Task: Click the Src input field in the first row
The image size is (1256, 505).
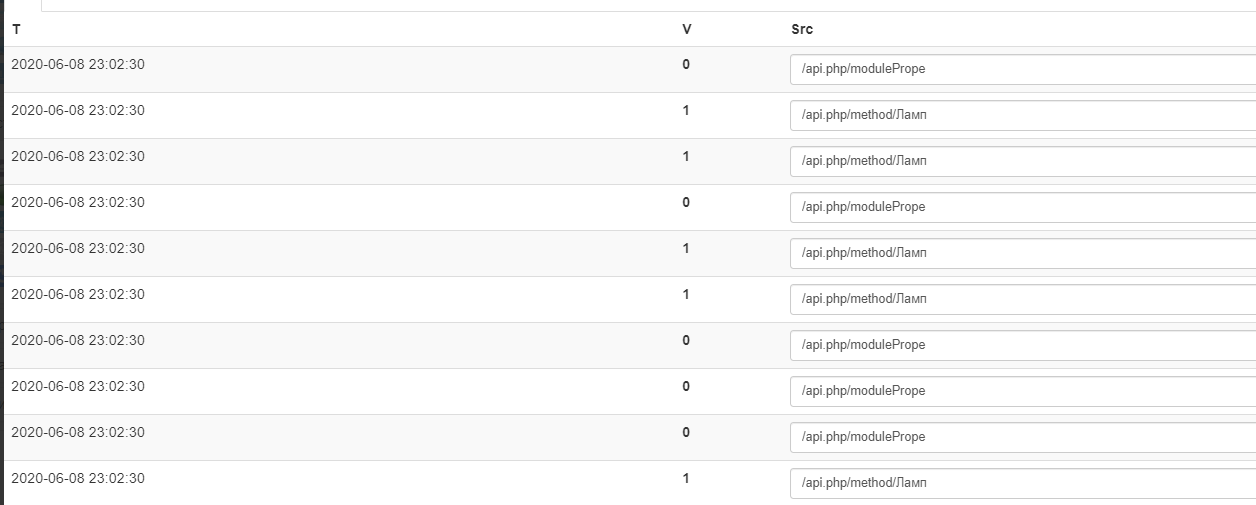Action: point(1020,70)
